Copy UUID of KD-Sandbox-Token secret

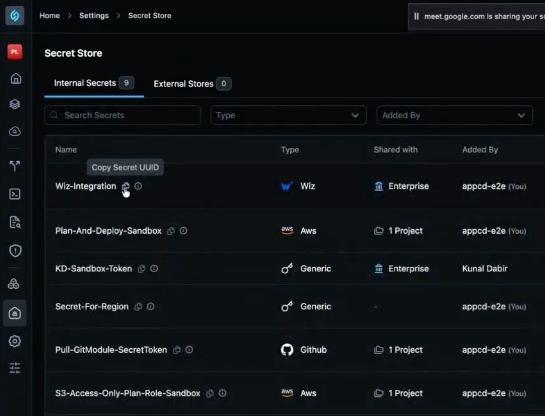click(141, 269)
